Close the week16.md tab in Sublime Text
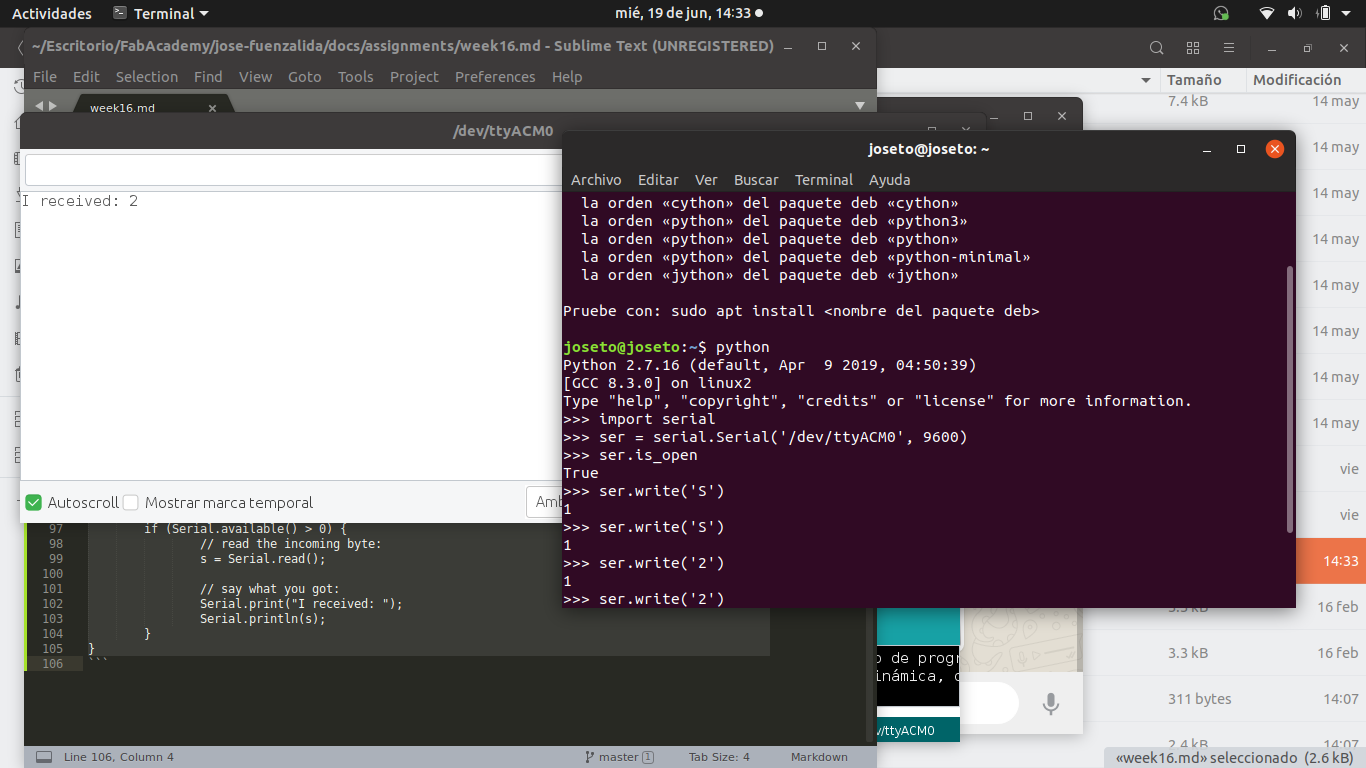1366x768 pixels. [x=212, y=108]
